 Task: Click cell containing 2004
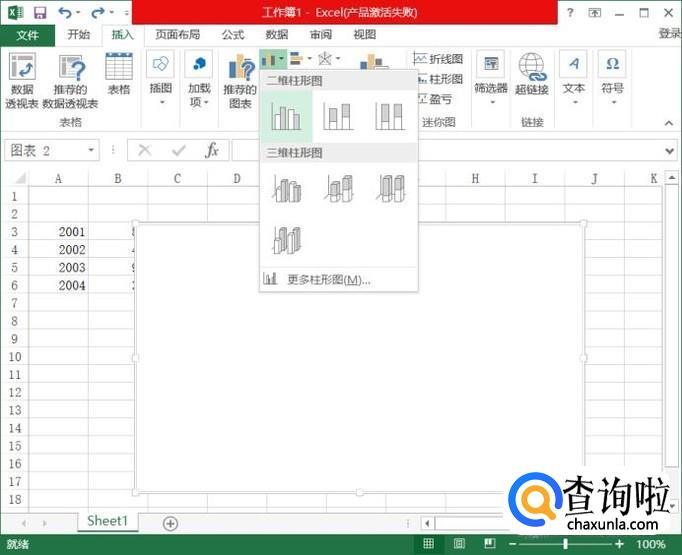(59, 285)
